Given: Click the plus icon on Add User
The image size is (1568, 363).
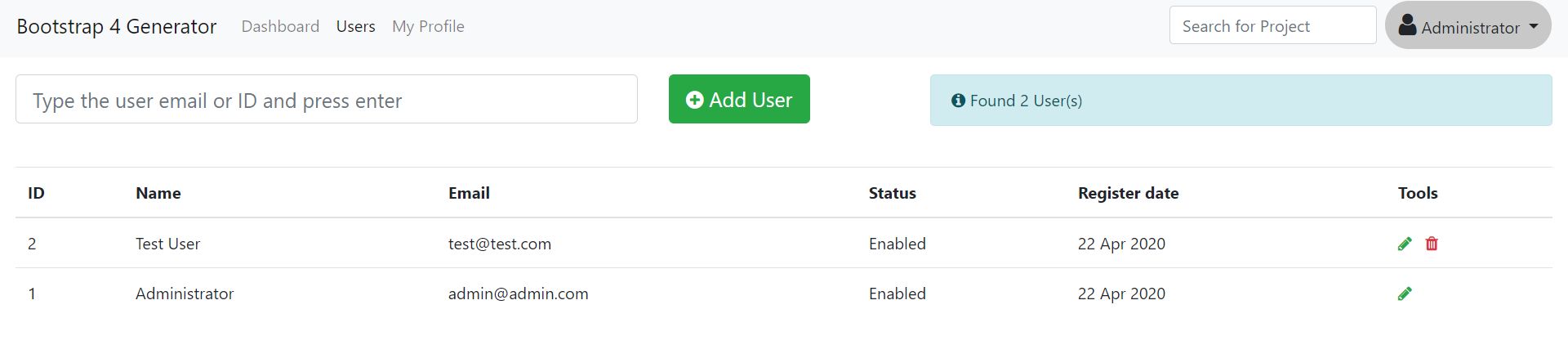Looking at the screenshot, I should (694, 100).
